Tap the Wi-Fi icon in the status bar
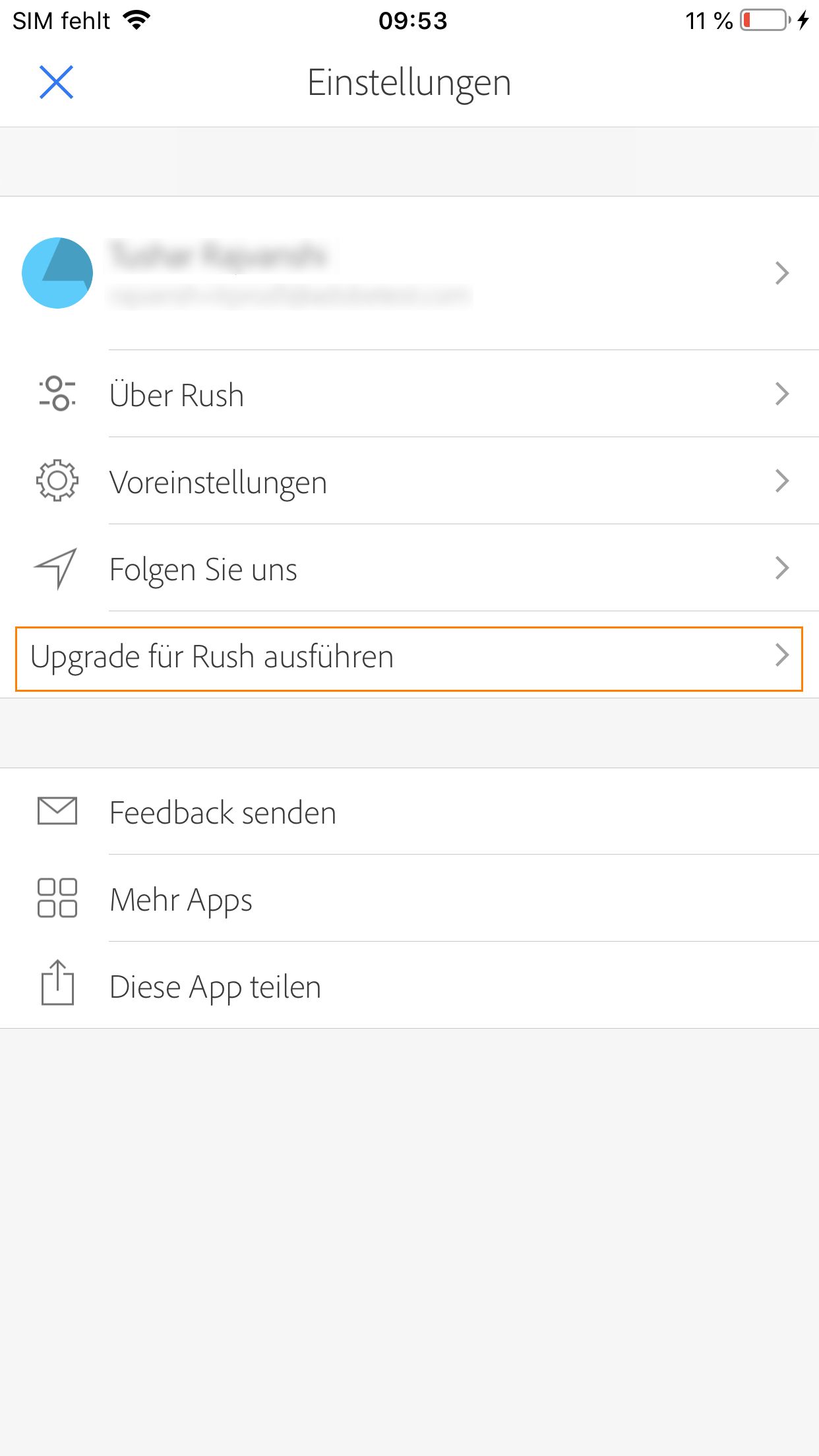Screen dimensions: 819x1456 [135, 20]
